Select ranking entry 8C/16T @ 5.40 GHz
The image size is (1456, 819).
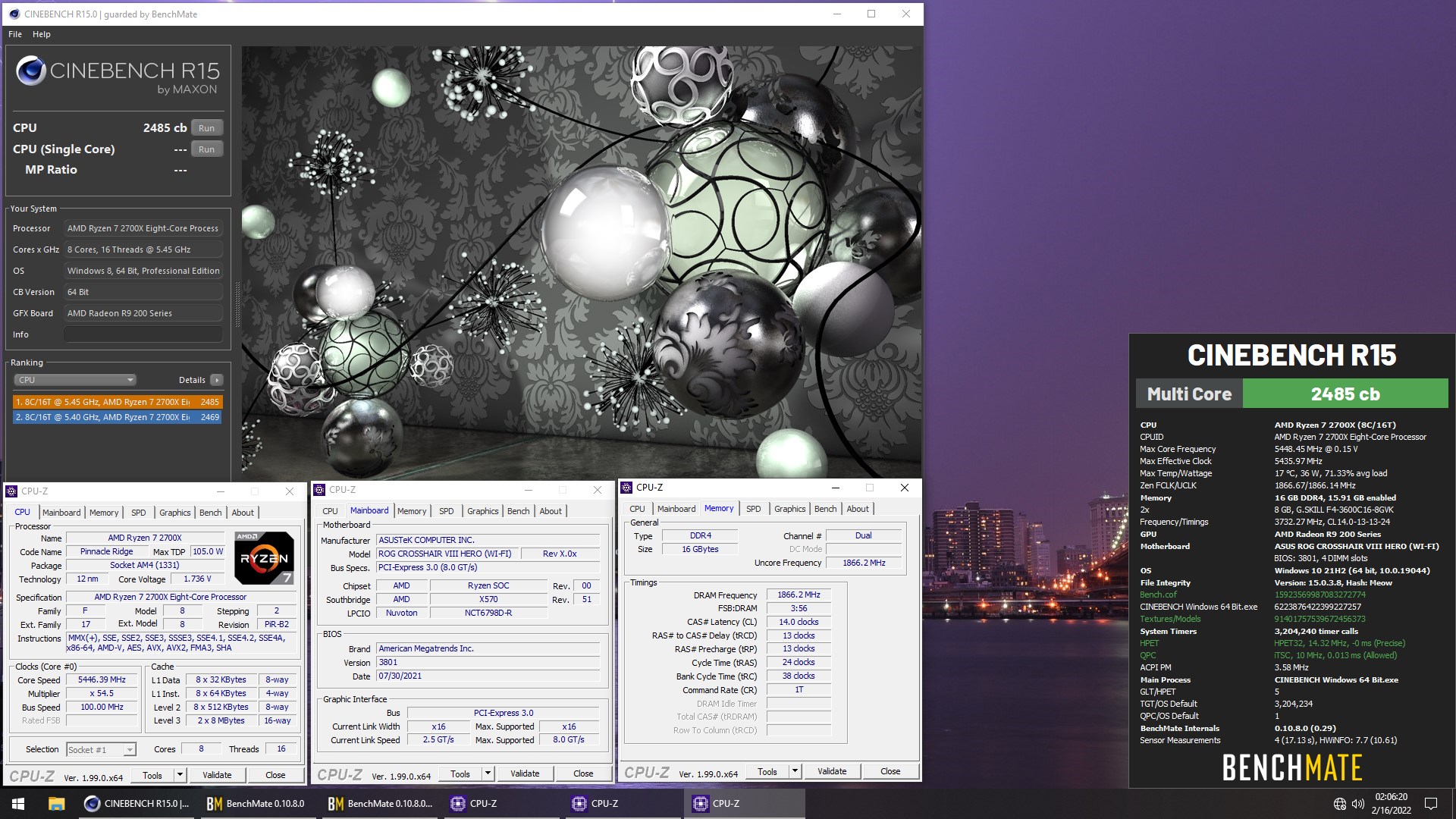[118, 417]
